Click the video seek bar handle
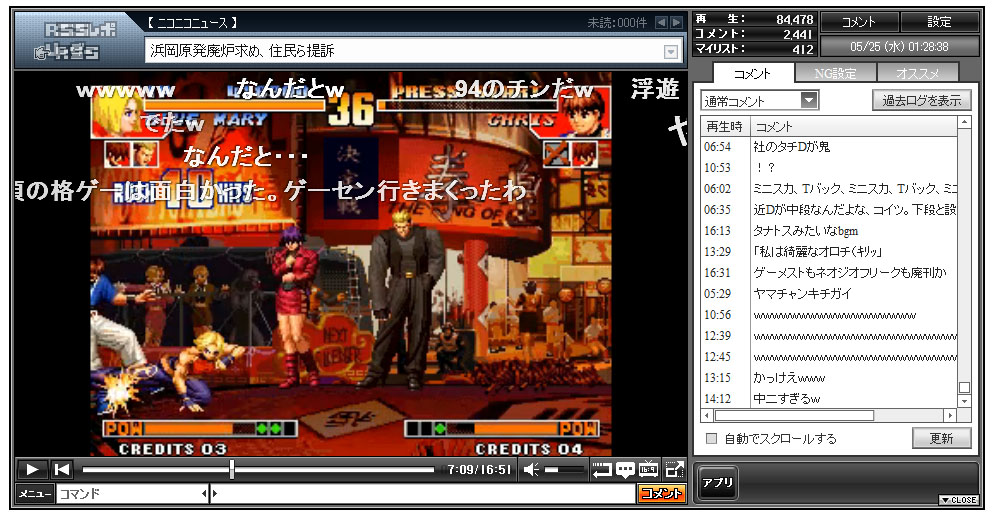 coord(232,470)
